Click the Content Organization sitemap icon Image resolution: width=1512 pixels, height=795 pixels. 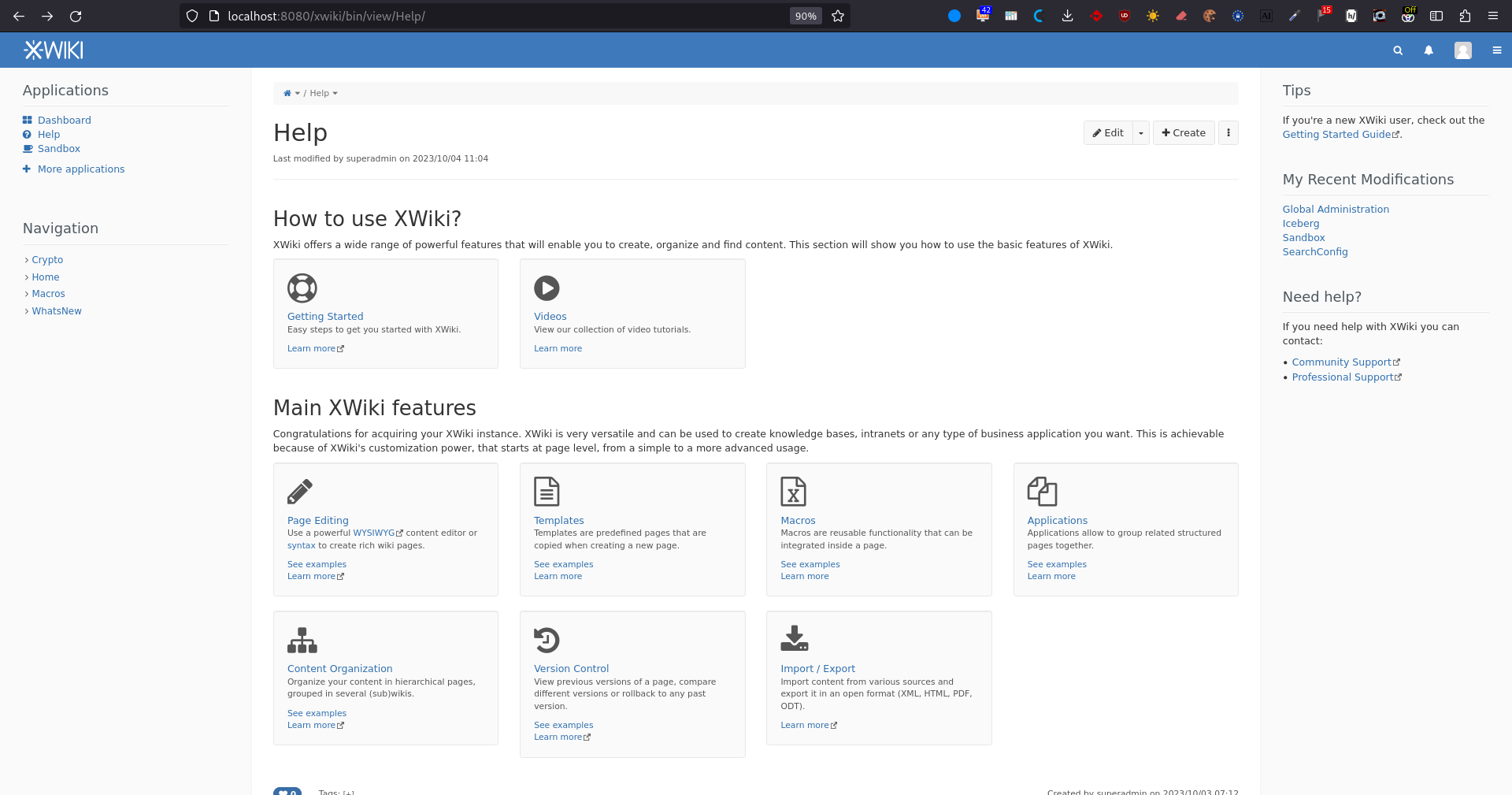click(302, 640)
